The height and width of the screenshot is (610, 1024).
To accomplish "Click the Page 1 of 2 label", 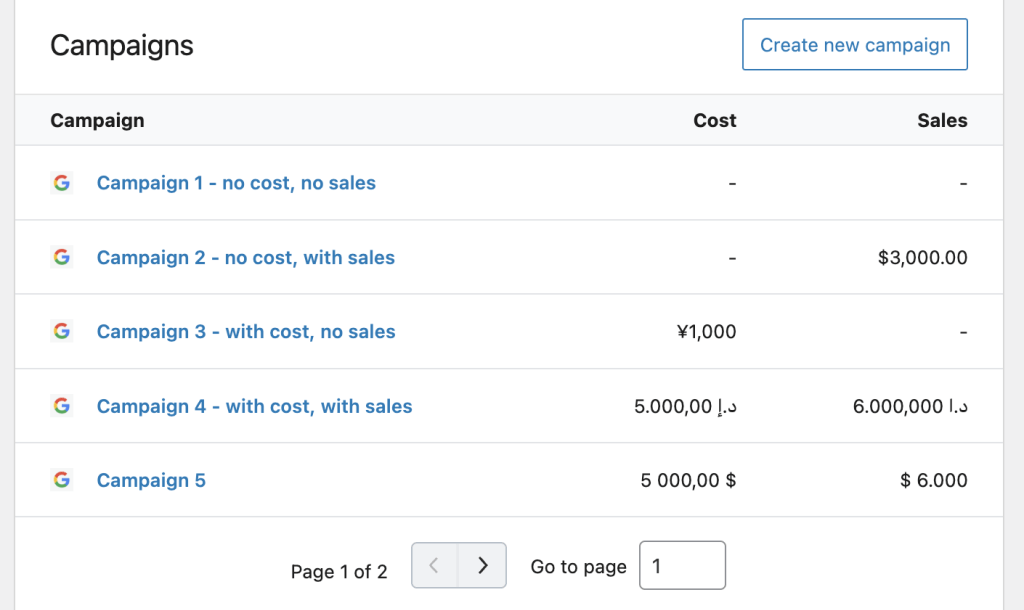I will [340, 571].
